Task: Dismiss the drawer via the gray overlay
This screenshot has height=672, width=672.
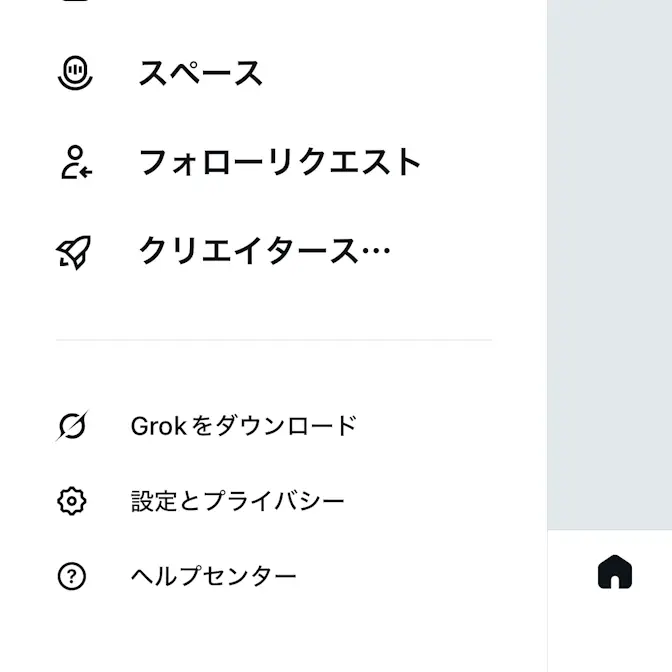Action: pyautogui.click(x=609, y=260)
